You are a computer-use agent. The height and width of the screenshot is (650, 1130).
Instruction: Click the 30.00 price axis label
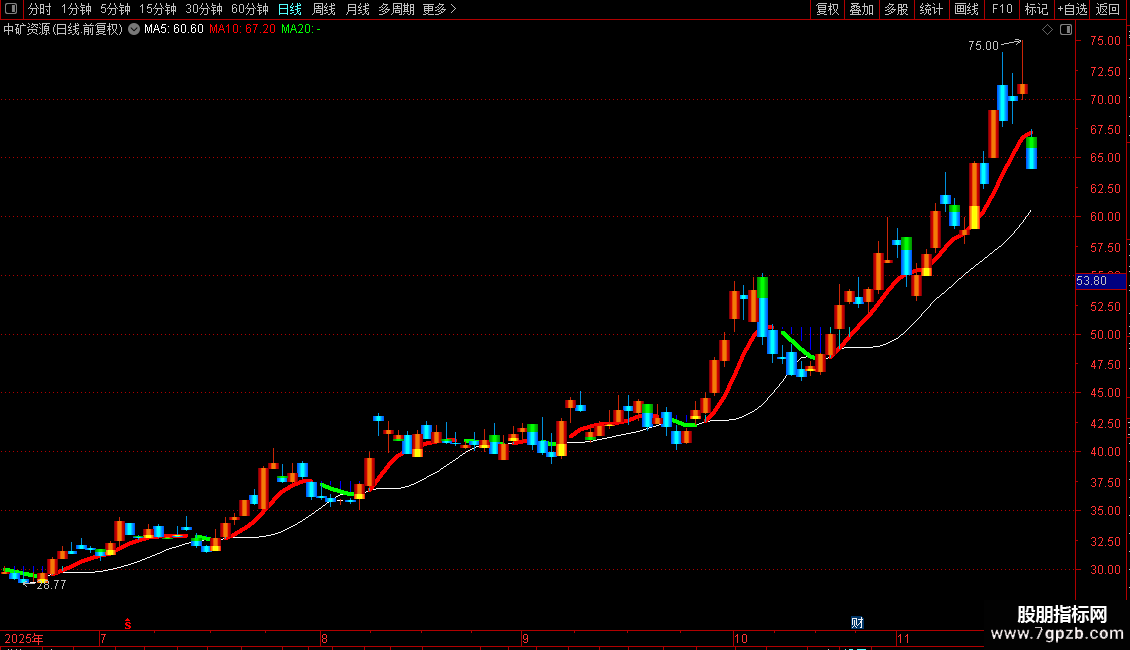pos(1105,569)
